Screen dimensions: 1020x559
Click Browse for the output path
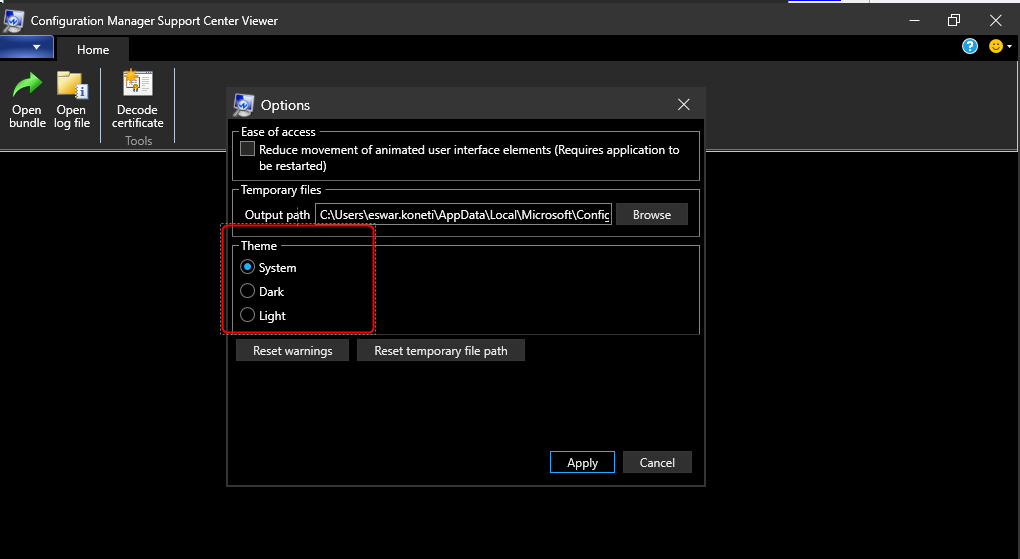click(x=651, y=215)
